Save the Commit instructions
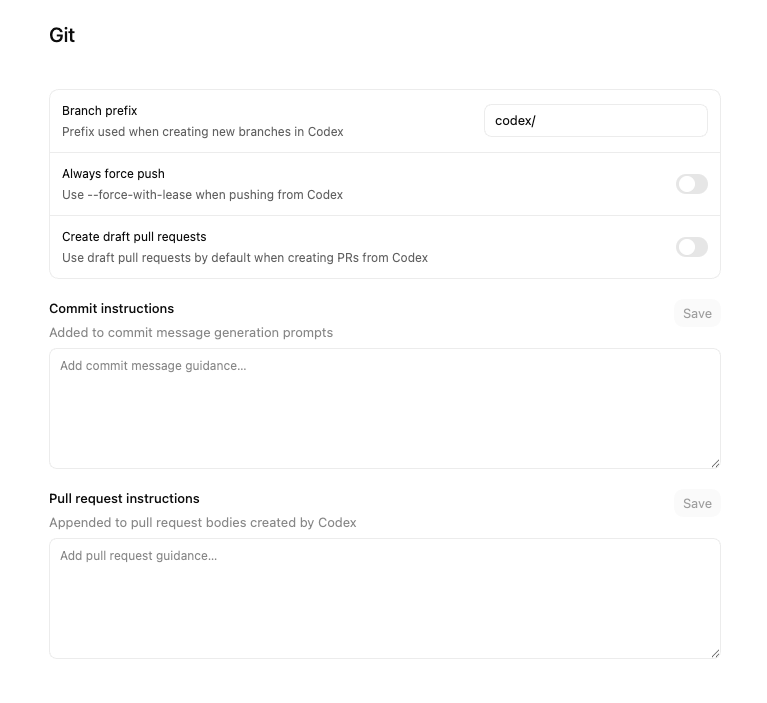This screenshot has height=703, width=767. [697, 314]
